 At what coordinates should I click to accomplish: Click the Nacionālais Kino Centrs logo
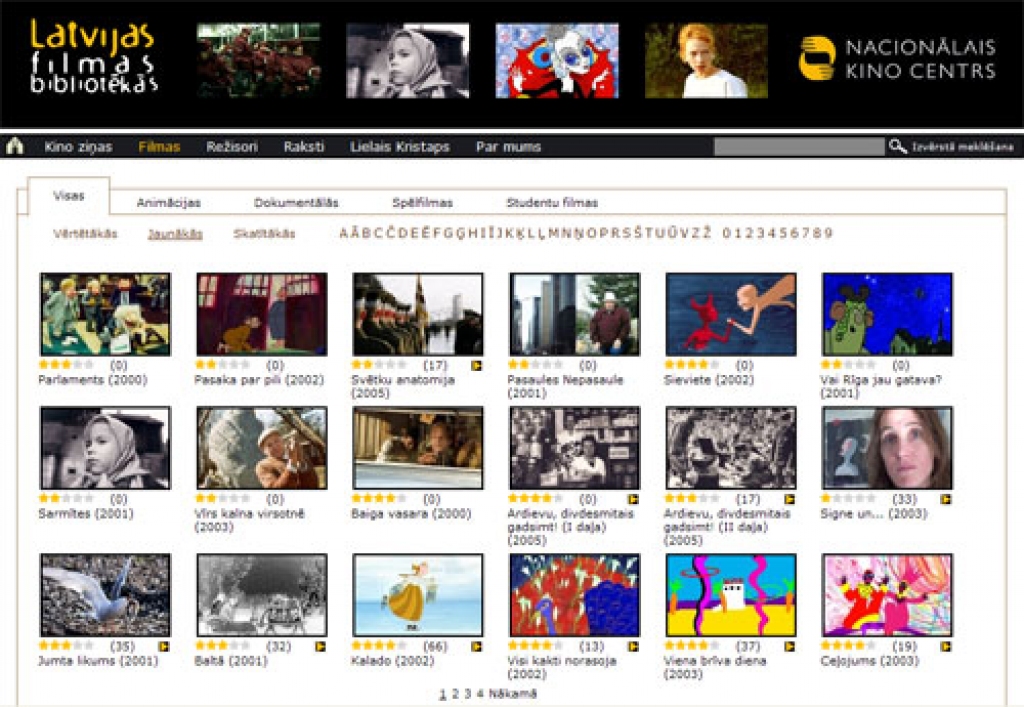[897, 59]
